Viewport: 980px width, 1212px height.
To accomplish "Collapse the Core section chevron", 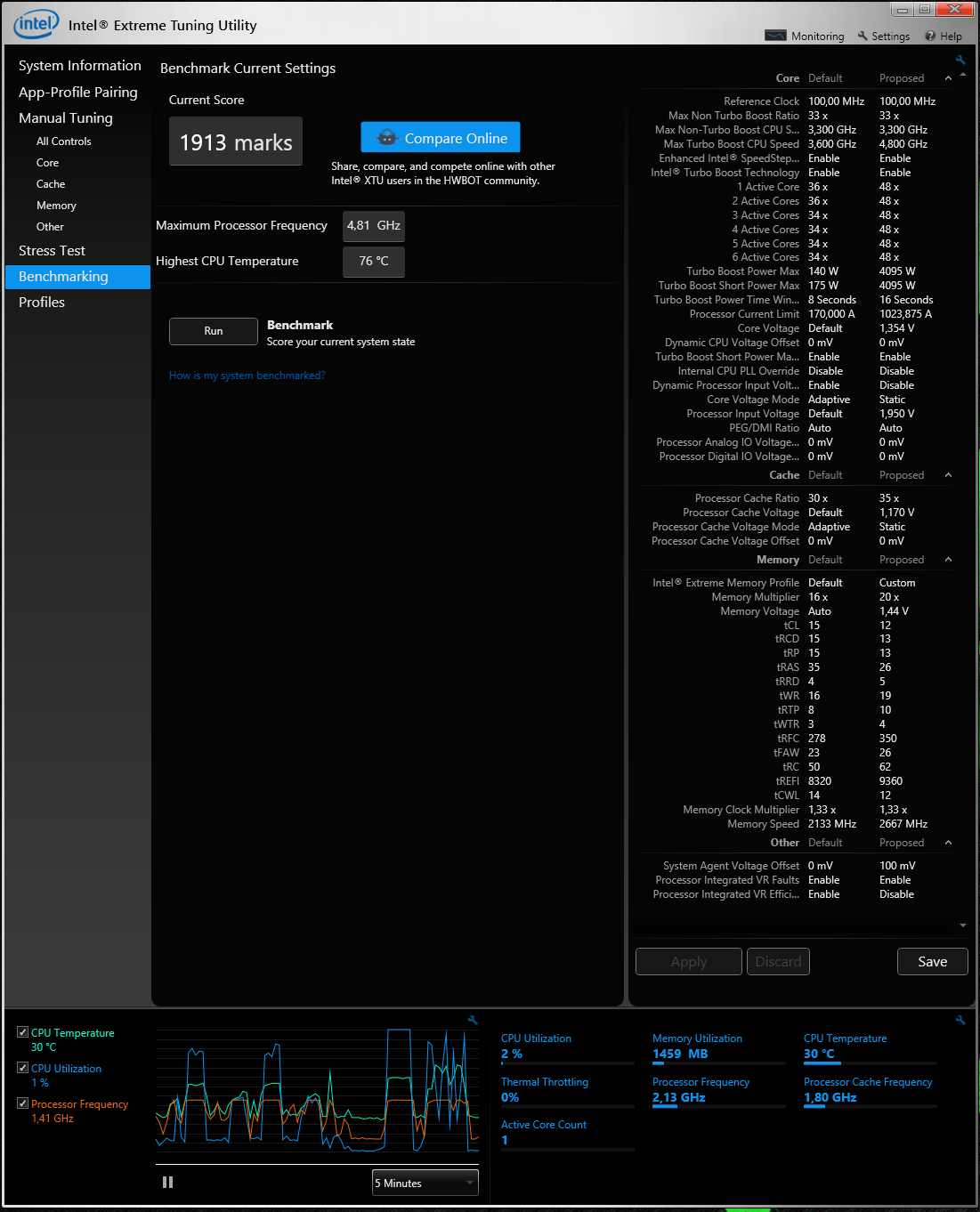I will click(948, 78).
